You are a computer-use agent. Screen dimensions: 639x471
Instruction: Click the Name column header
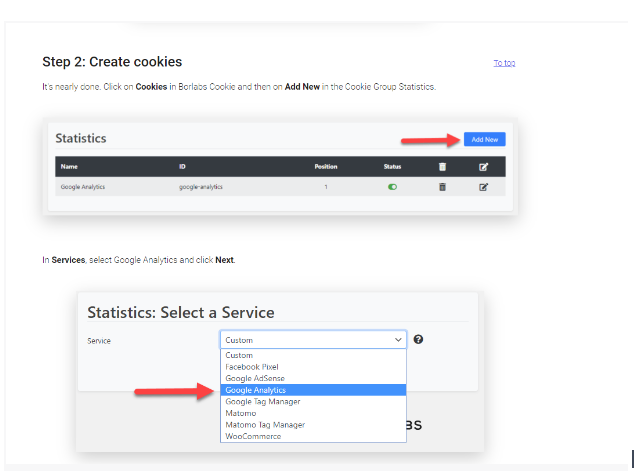[69, 167]
